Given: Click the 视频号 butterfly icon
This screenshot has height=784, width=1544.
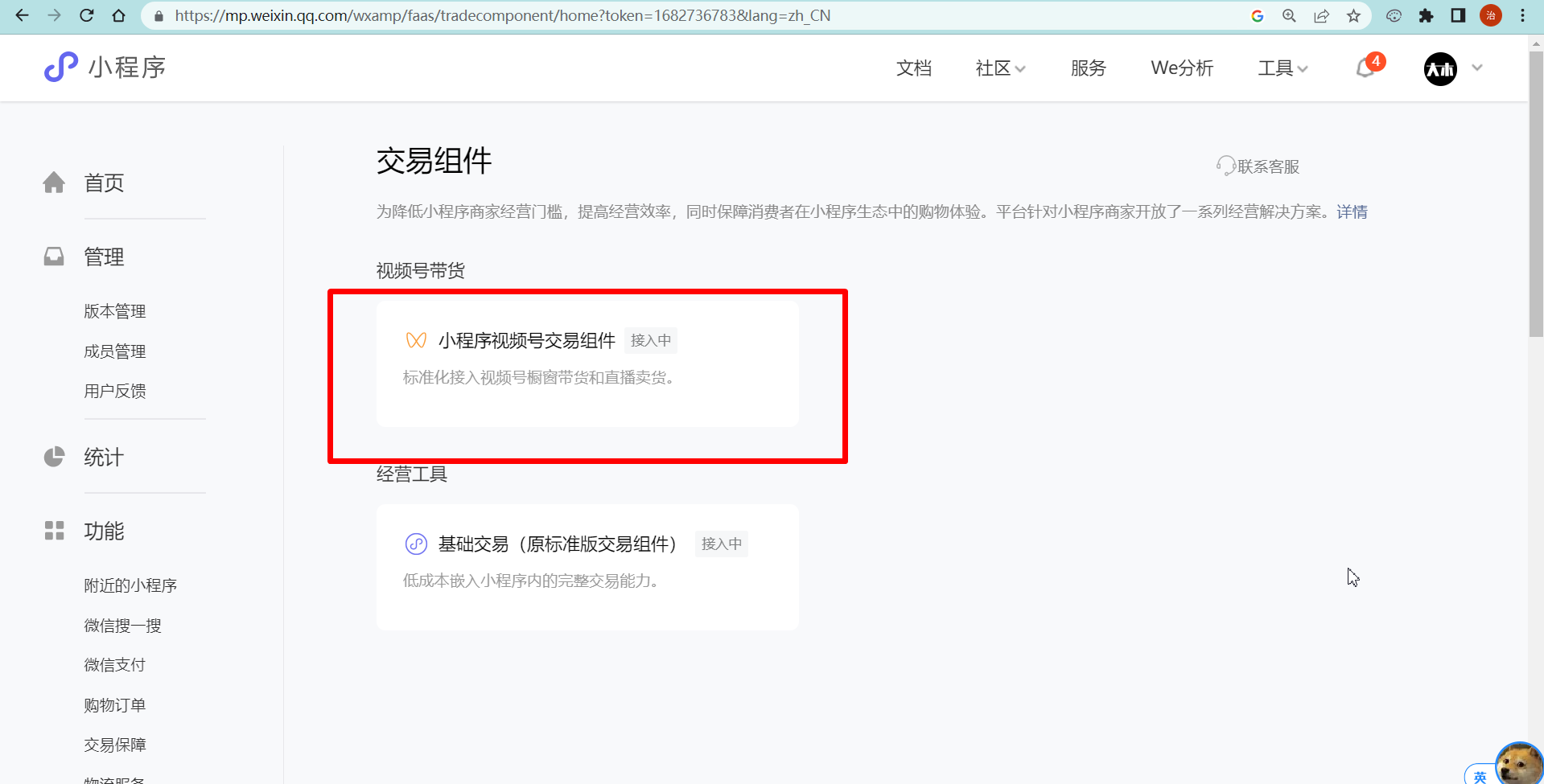Looking at the screenshot, I should [416, 340].
